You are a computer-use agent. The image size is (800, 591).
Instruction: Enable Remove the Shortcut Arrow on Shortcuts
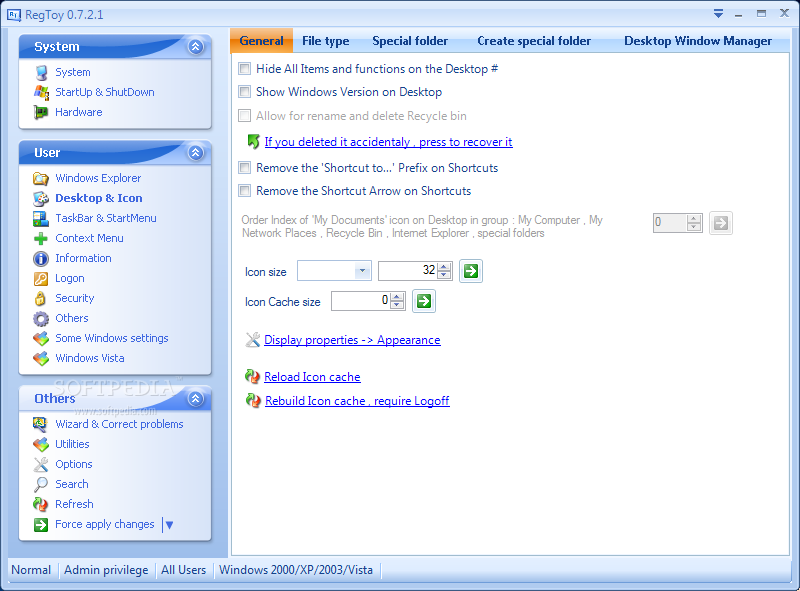pyautogui.click(x=245, y=190)
